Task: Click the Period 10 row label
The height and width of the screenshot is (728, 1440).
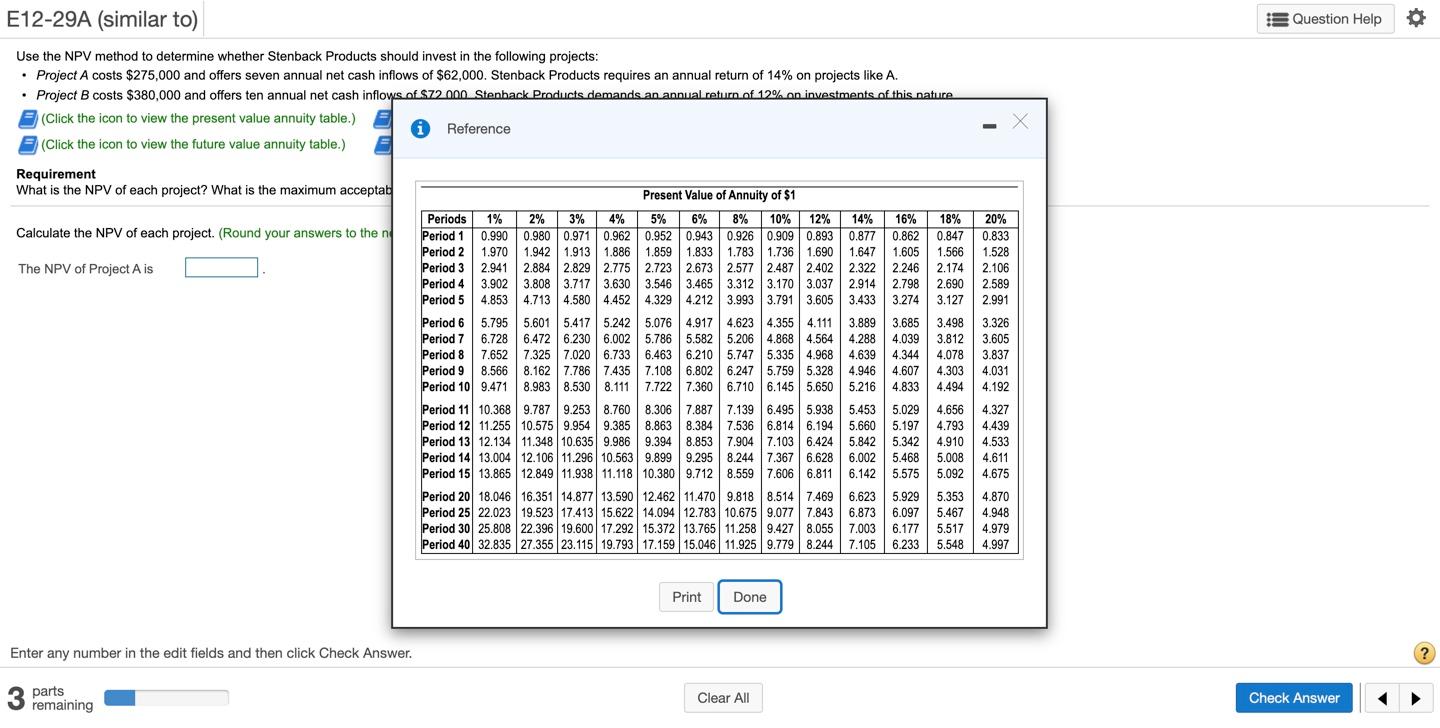Action: pyautogui.click(x=446, y=387)
